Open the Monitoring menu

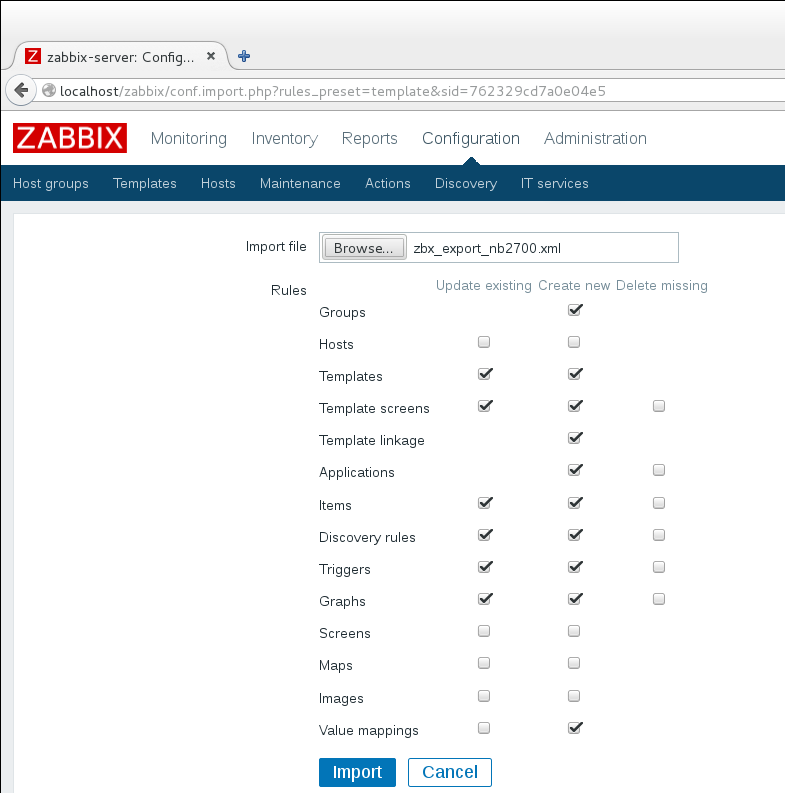coord(189,138)
